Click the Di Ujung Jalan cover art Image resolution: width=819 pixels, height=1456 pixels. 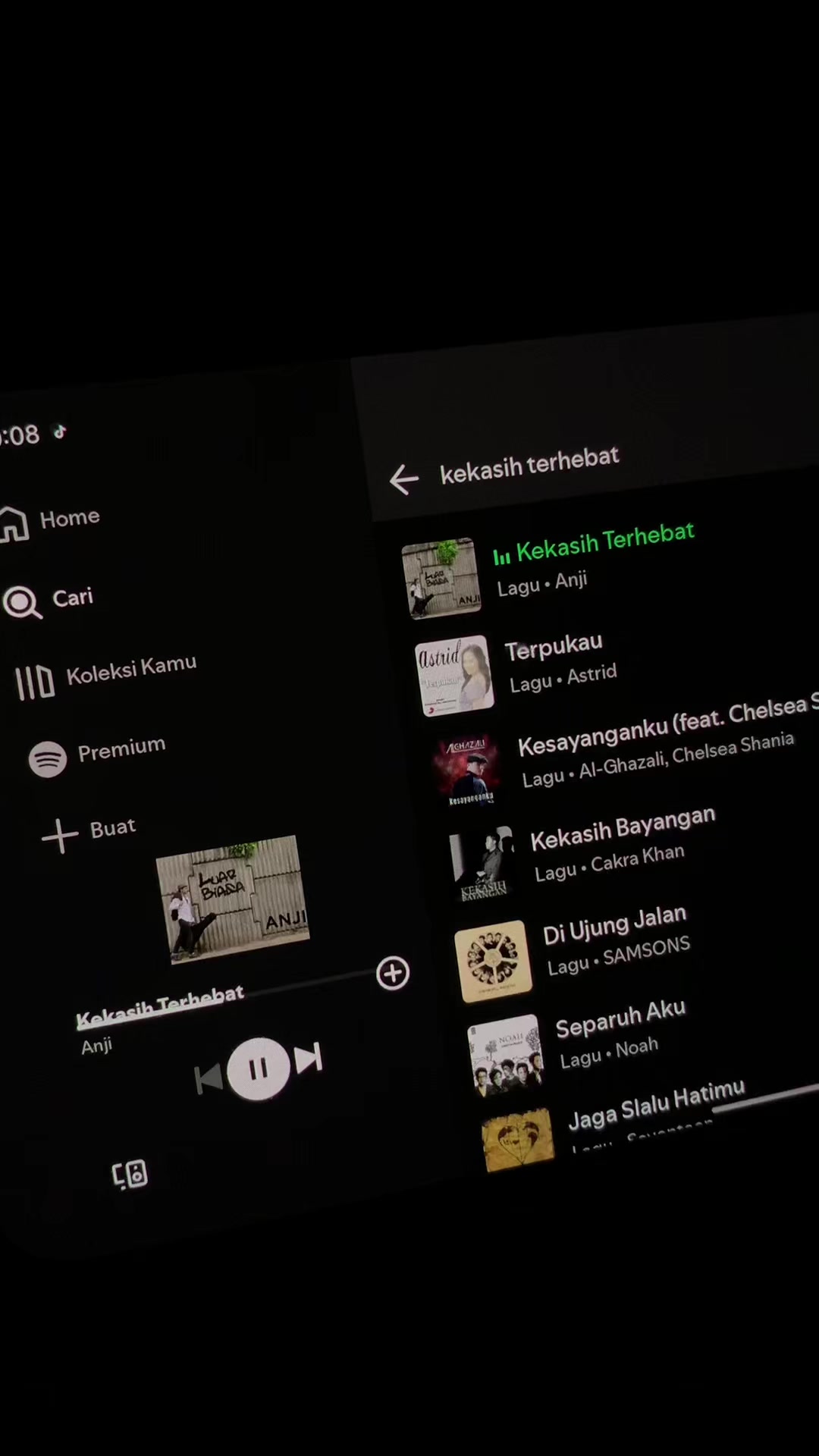pyautogui.click(x=493, y=961)
